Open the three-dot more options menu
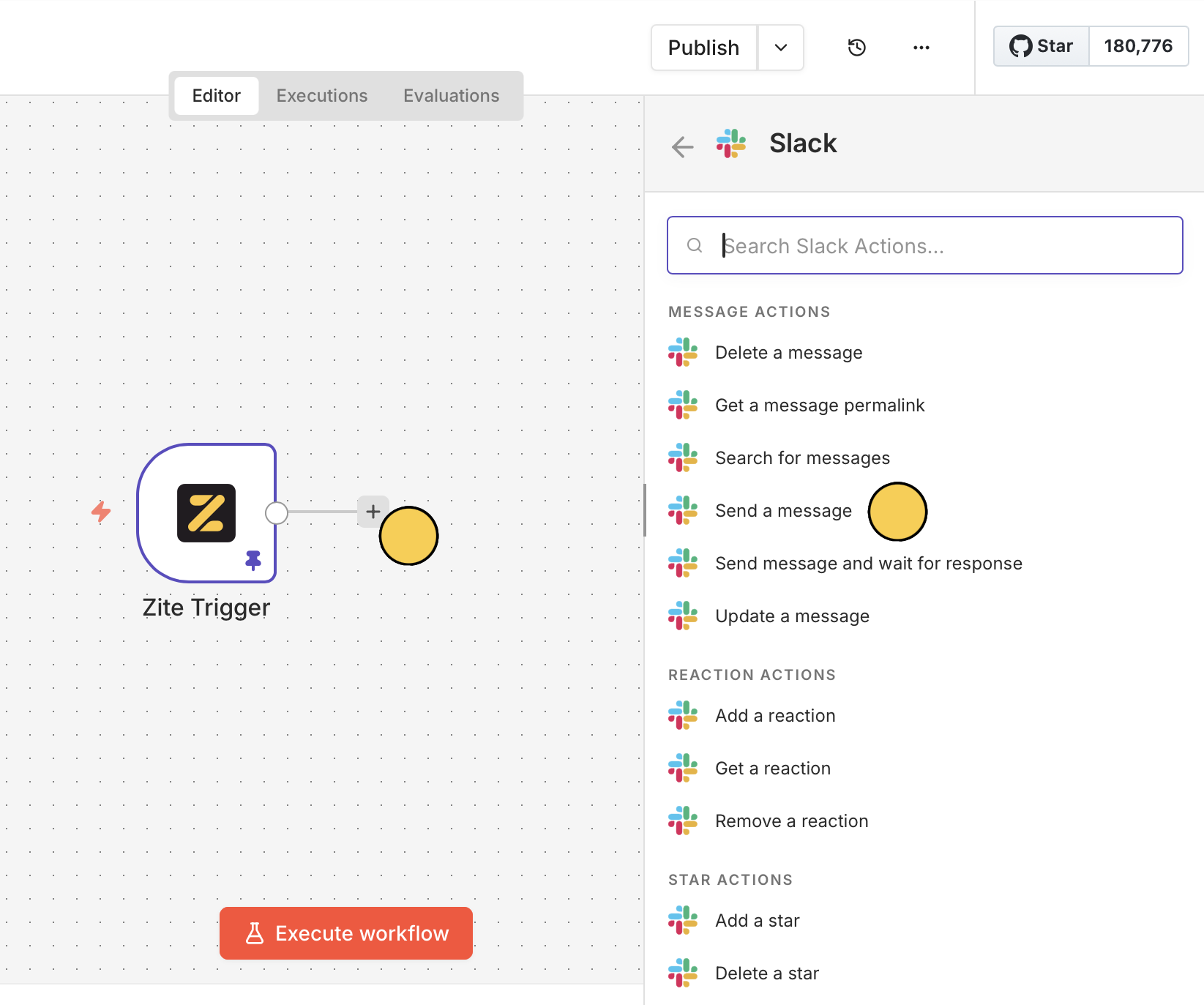This screenshot has width=1204, height=1005. [921, 48]
